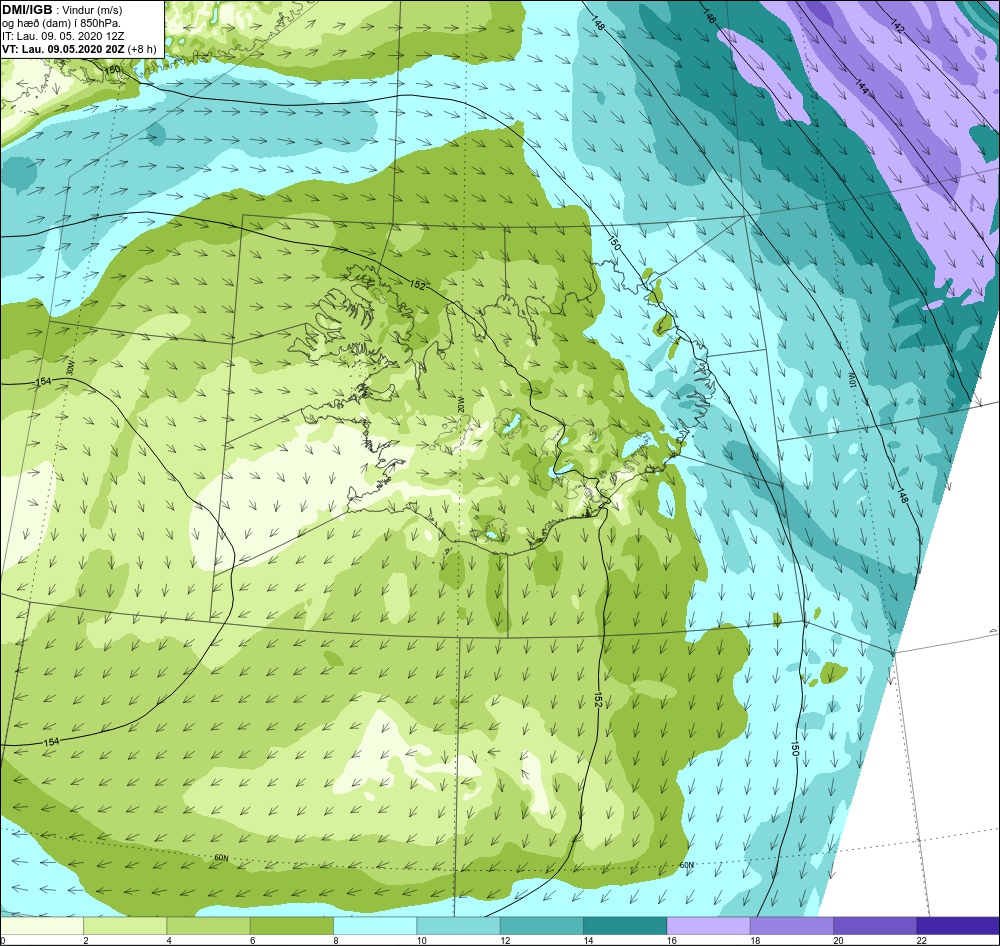Choose the darkest legend swatch above 22 m/s
The image size is (1000, 946).
click(958, 926)
